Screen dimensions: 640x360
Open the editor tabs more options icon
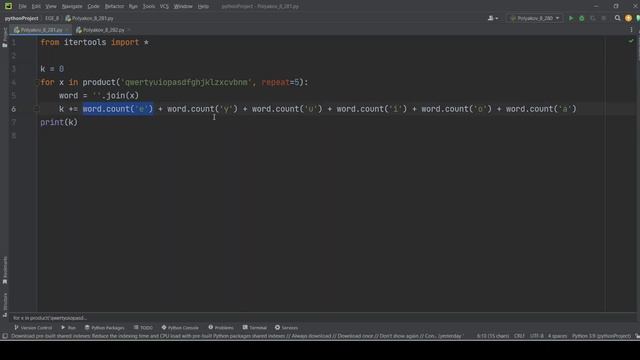point(631,30)
